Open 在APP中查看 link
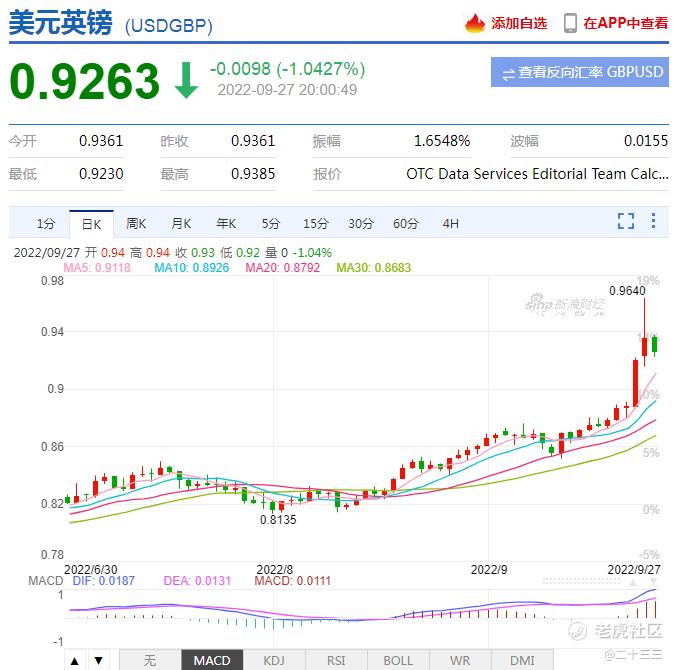 pos(625,23)
